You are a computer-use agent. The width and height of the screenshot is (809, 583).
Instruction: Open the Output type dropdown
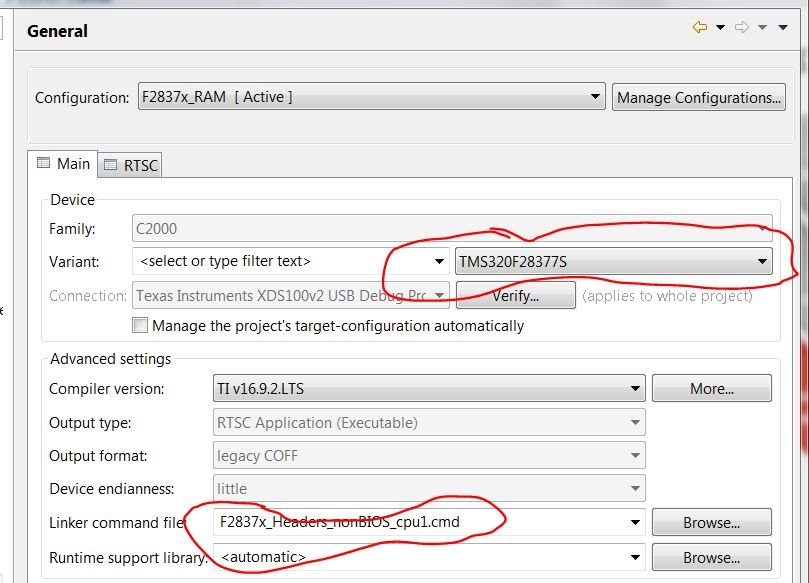point(429,423)
